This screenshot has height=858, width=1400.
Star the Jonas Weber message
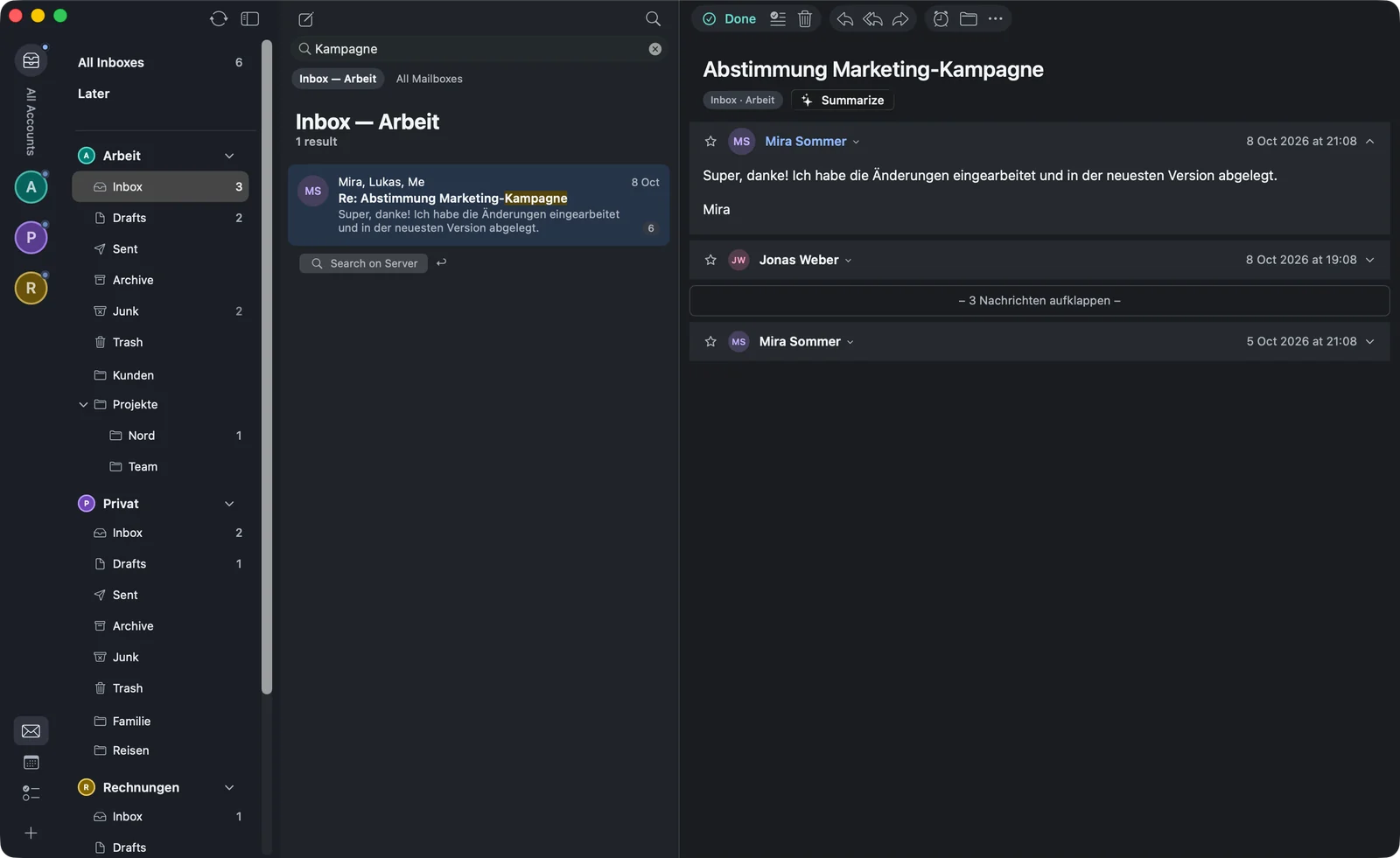710,260
